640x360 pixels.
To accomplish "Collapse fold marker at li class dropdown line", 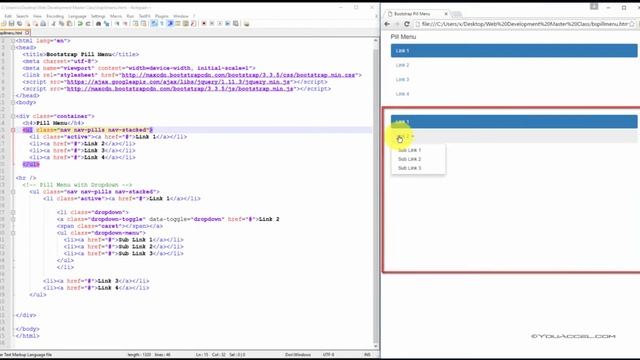I will point(13,212).
